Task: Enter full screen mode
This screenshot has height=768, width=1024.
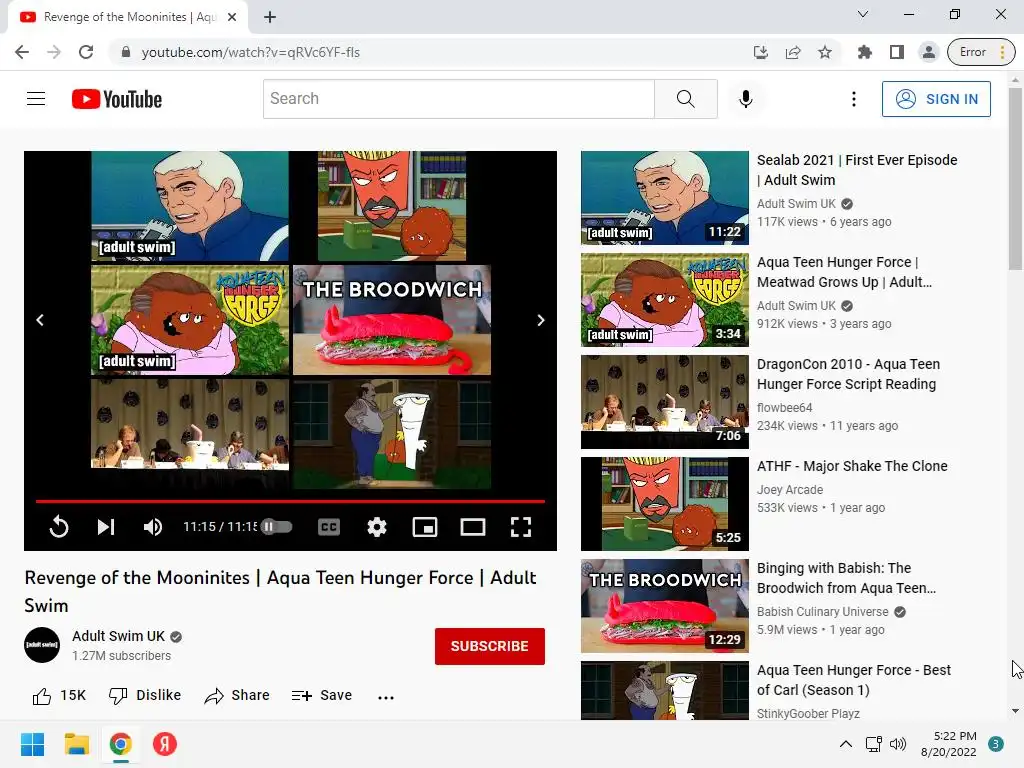Action: point(520,526)
